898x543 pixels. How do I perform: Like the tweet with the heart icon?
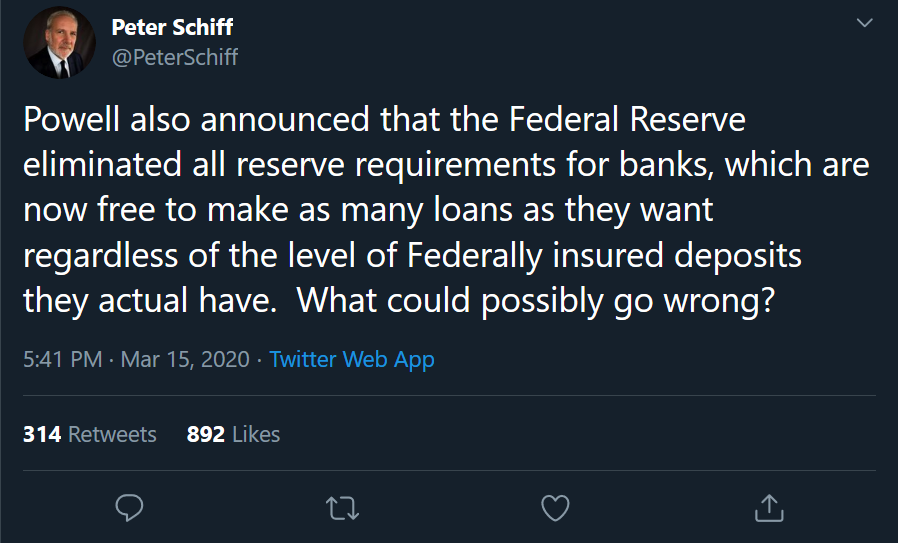click(555, 508)
